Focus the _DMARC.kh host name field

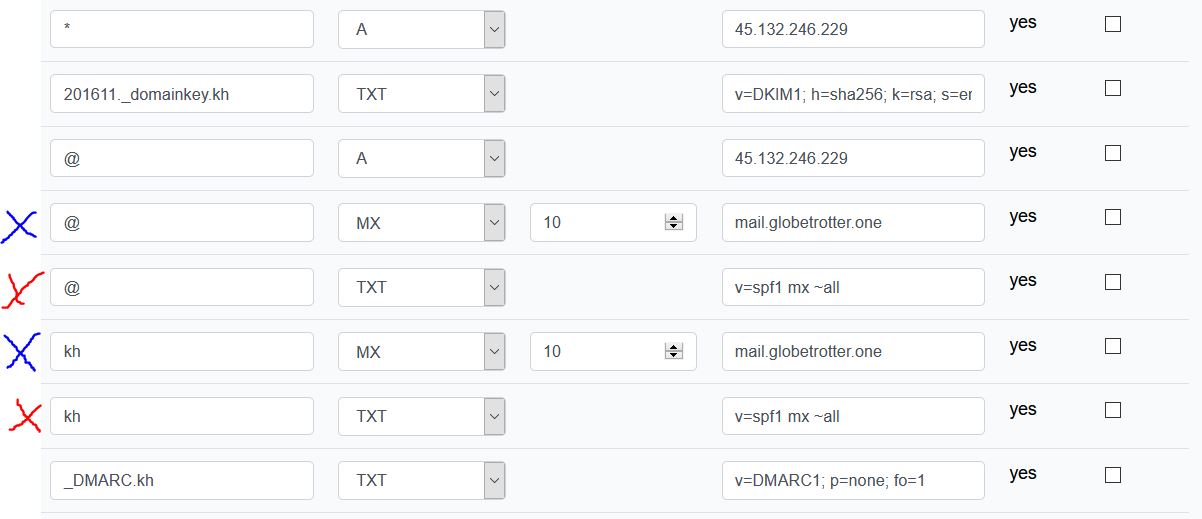tap(182, 480)
